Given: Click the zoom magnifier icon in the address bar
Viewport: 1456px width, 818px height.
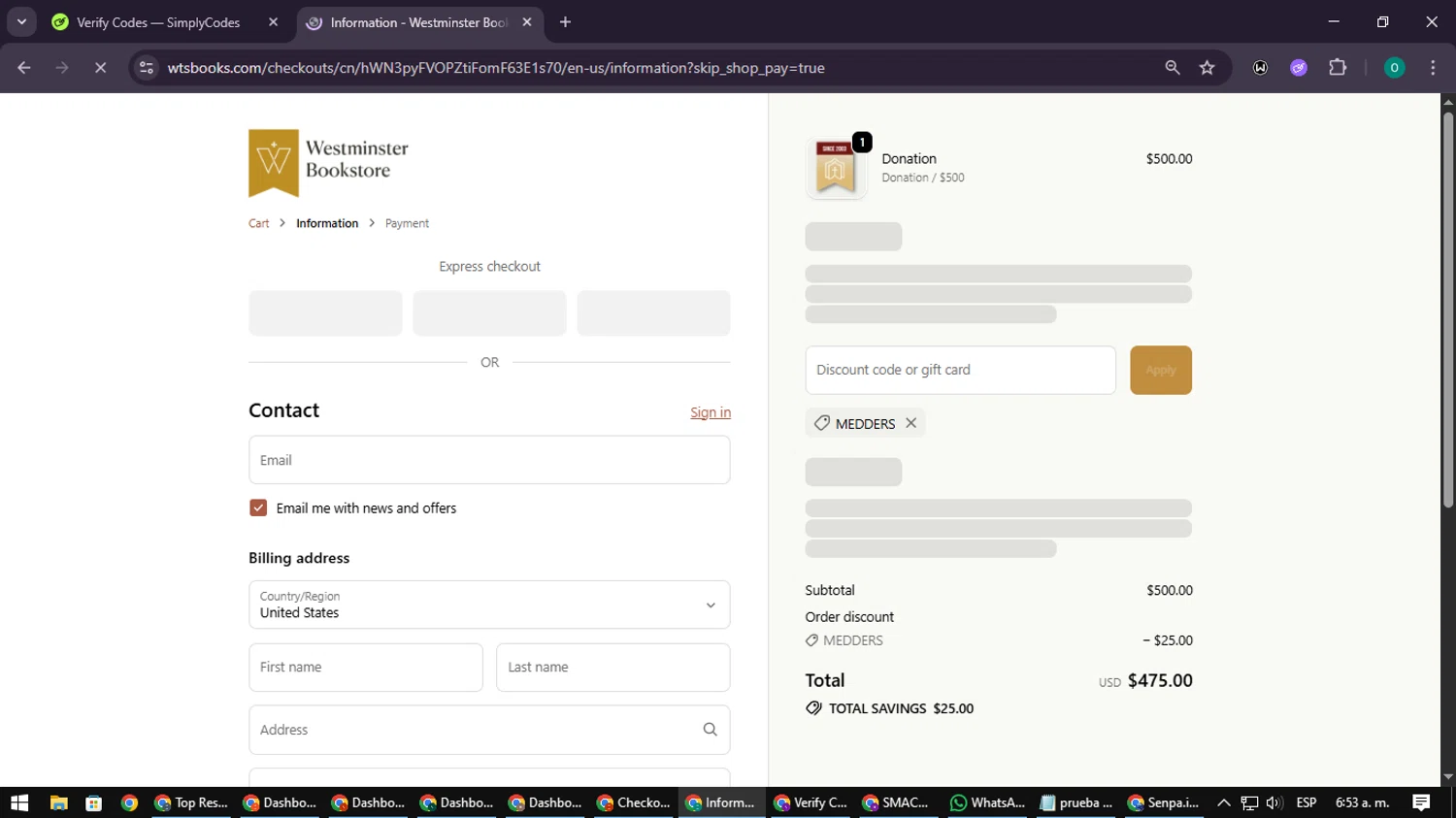Looking at the screenshot, I should click(1173, 68).
